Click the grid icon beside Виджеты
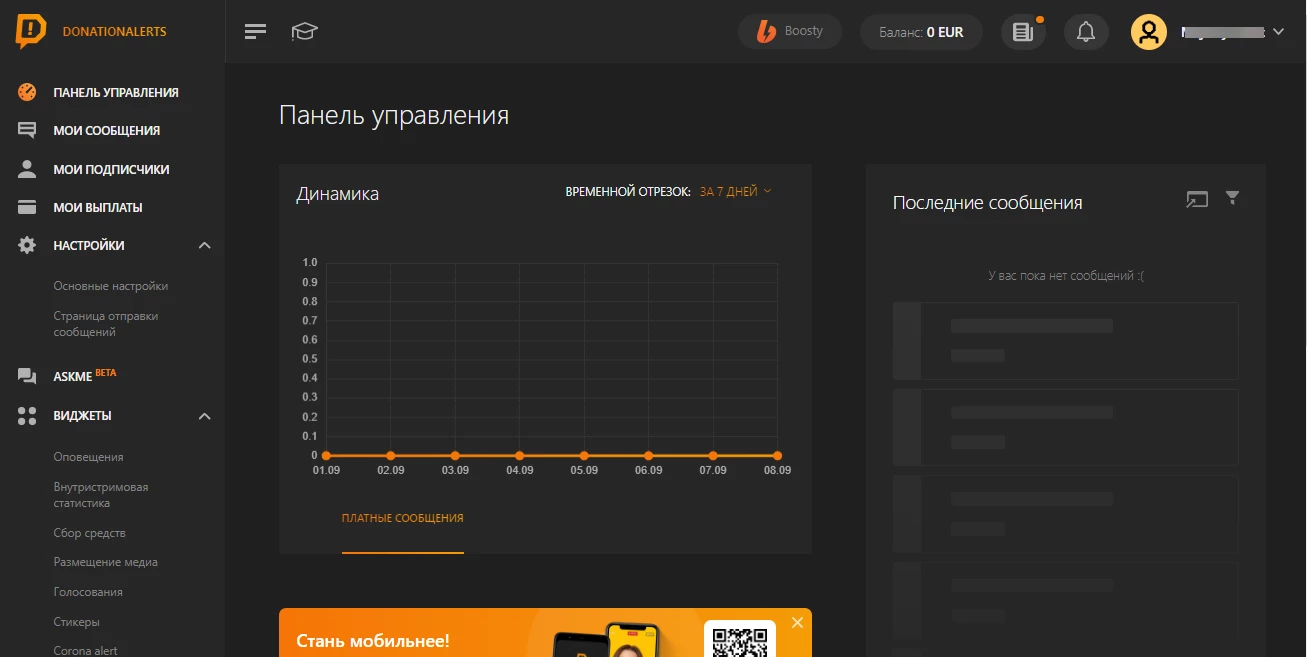Screen dimensions: 1307x657 pyautogui.click(x=27, y=415)
